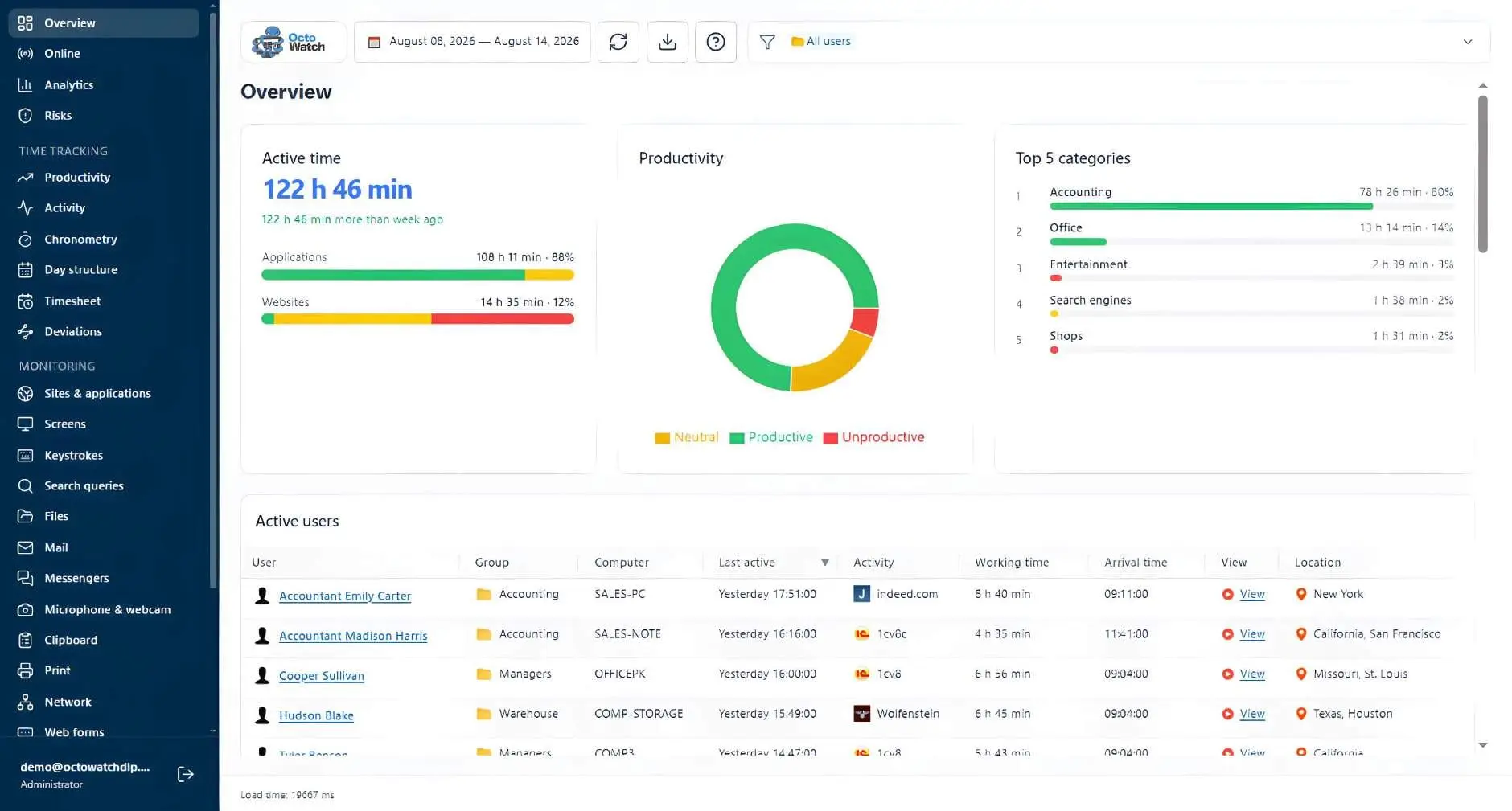
Task: Open the date range picker
Action: (x=472, y=42)
